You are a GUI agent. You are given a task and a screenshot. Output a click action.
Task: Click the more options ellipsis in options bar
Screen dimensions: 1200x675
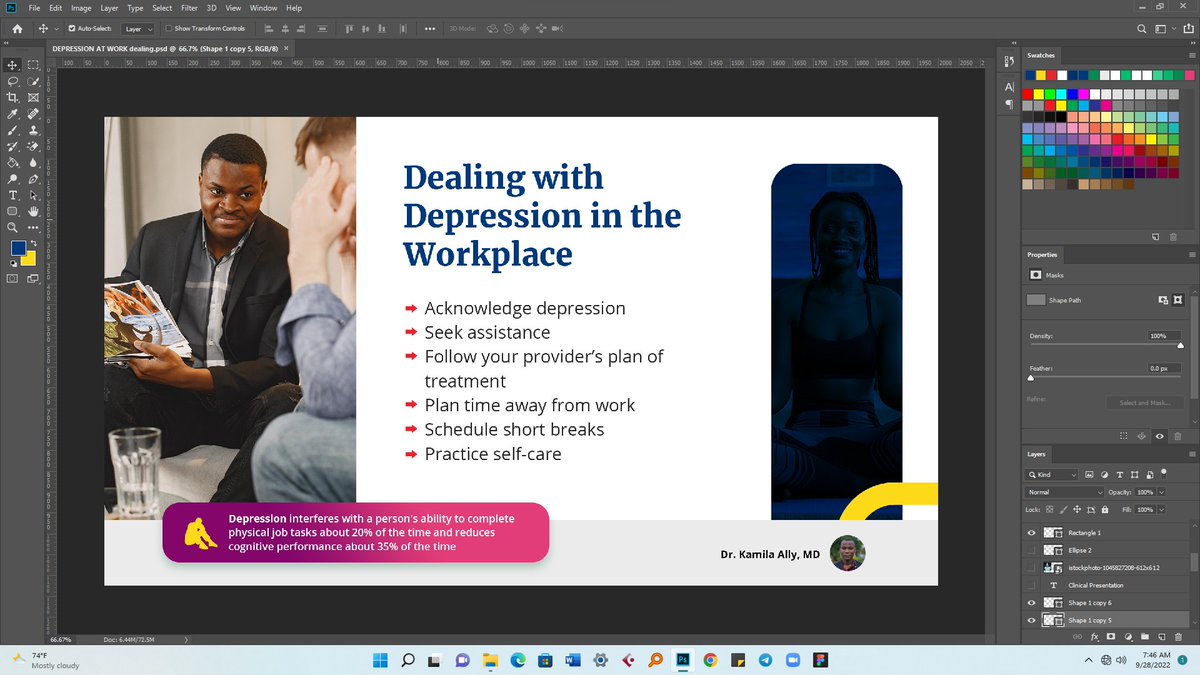pos(429,29)
